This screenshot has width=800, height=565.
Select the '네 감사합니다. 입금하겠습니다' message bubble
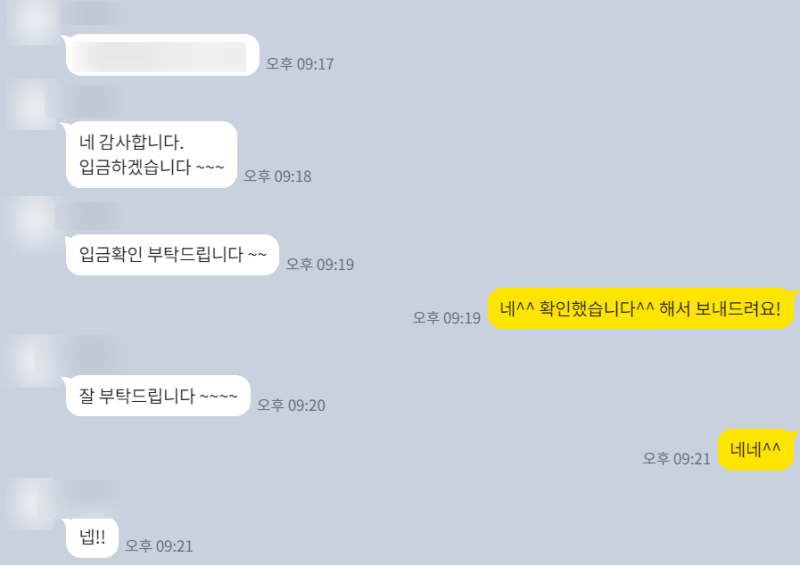(x=151, y=155)
